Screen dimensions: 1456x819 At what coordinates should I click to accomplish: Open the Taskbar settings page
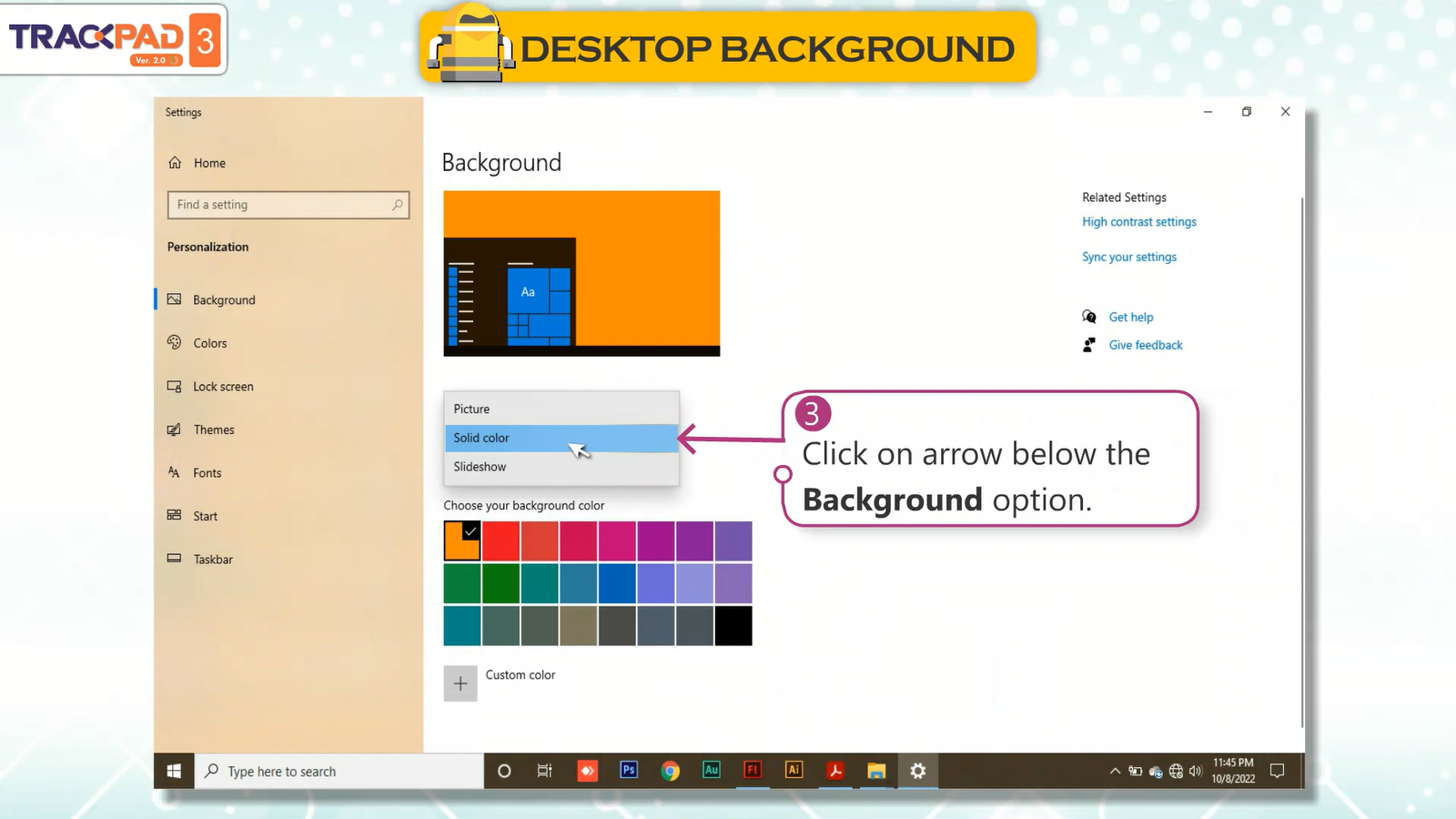point(213,560)
